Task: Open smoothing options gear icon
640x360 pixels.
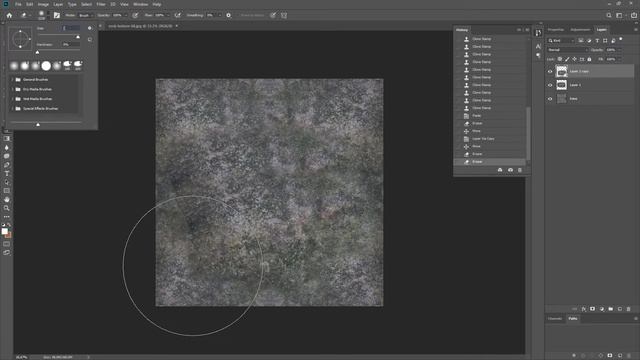Action: click(x=229, y=15)
